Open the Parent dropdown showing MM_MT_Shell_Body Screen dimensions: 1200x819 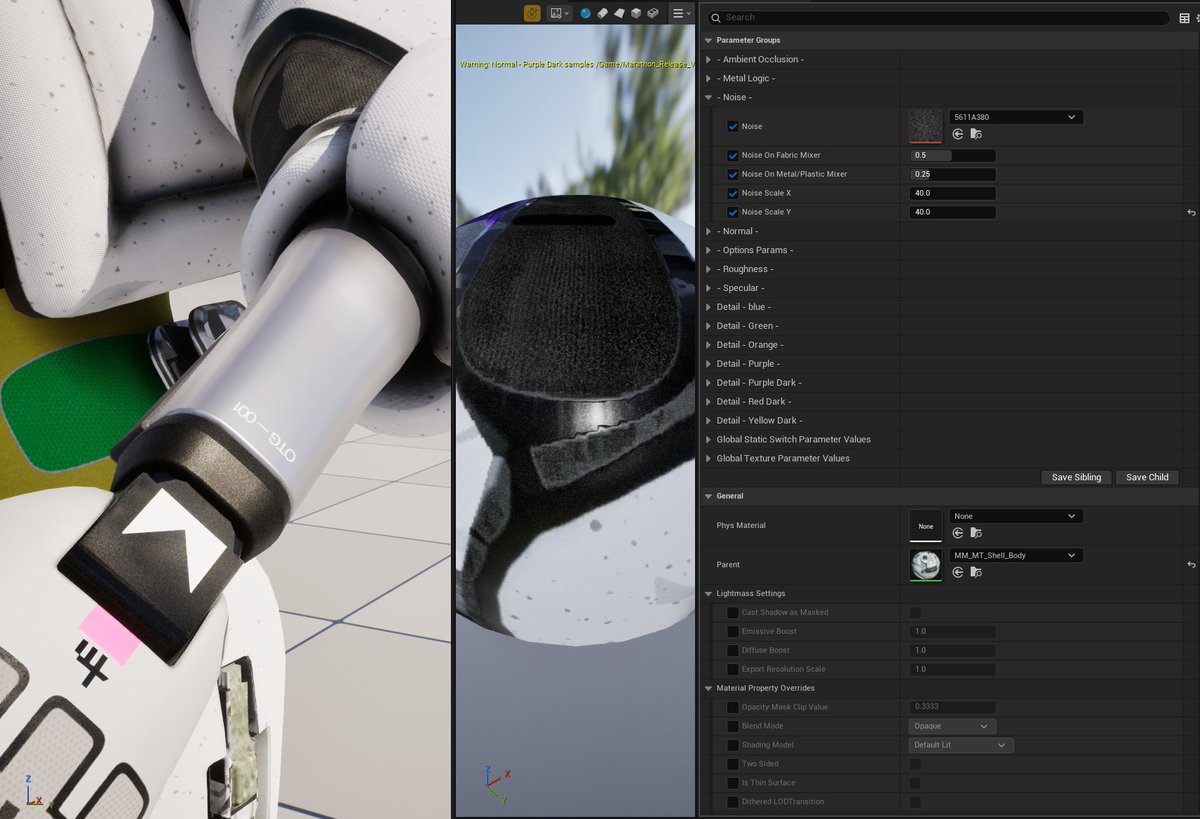(1015, 555)
